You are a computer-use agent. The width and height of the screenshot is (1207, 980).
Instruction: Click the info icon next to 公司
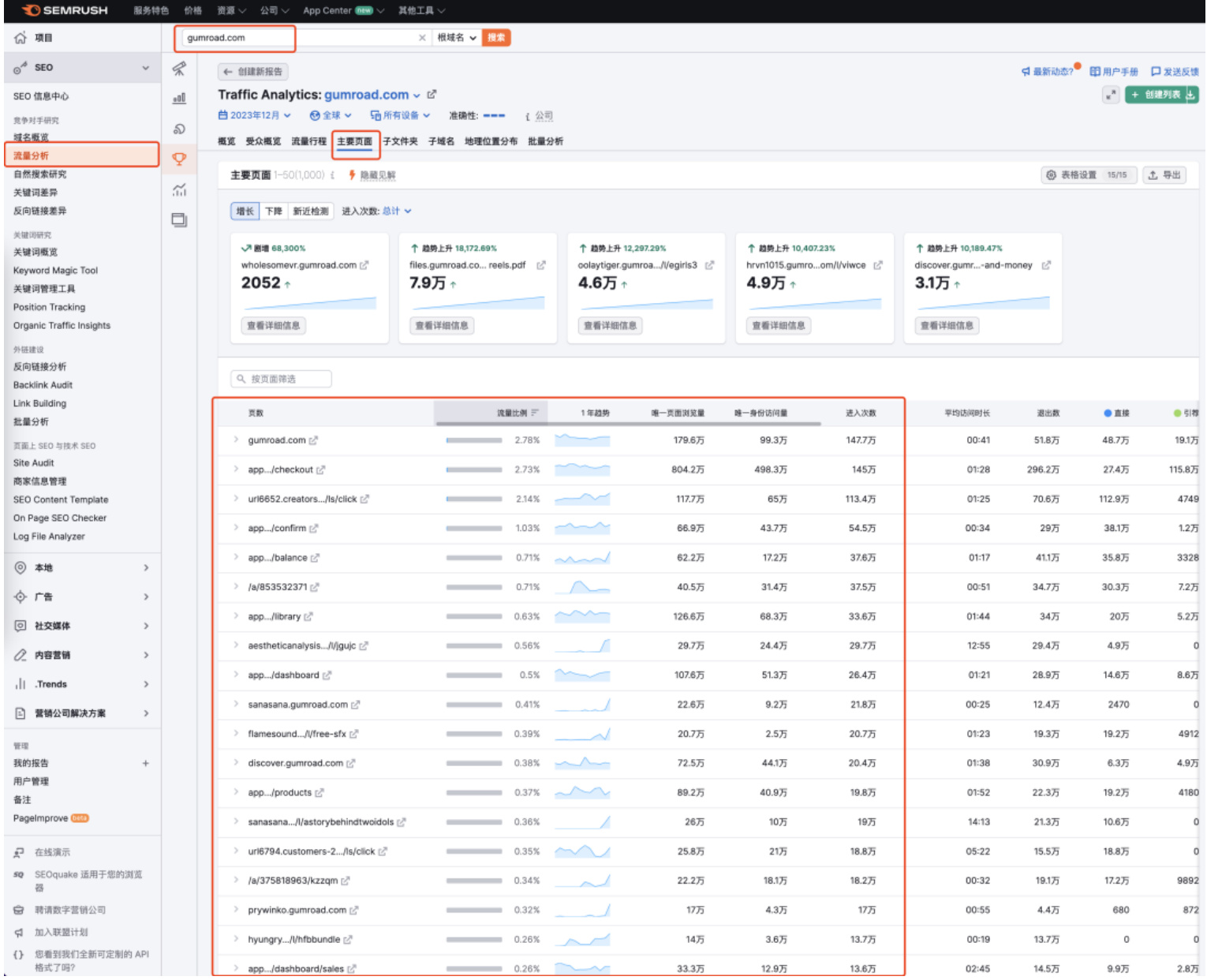coord(528,116)
